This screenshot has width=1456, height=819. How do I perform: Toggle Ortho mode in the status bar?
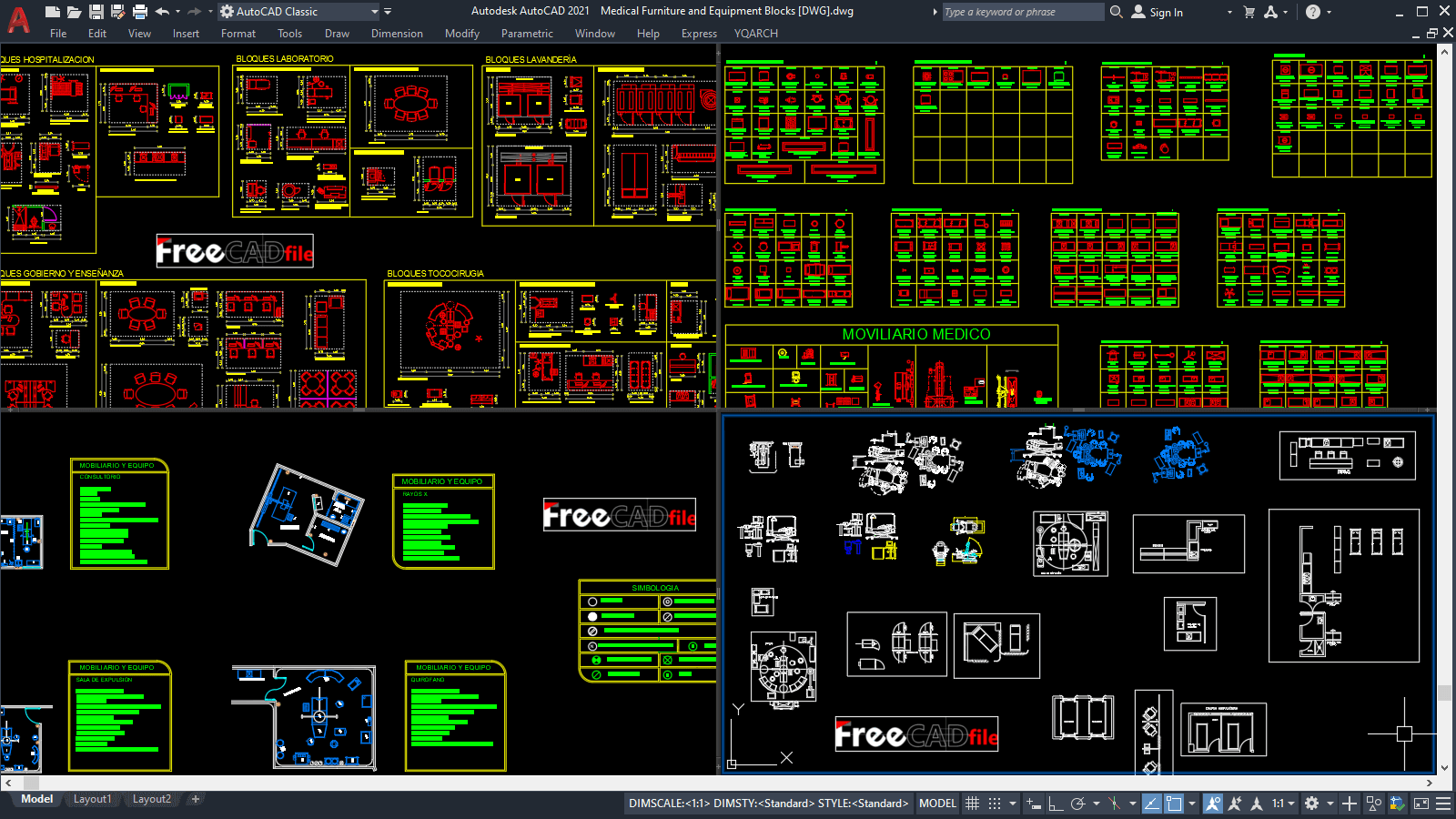(x=1056, y=804)
